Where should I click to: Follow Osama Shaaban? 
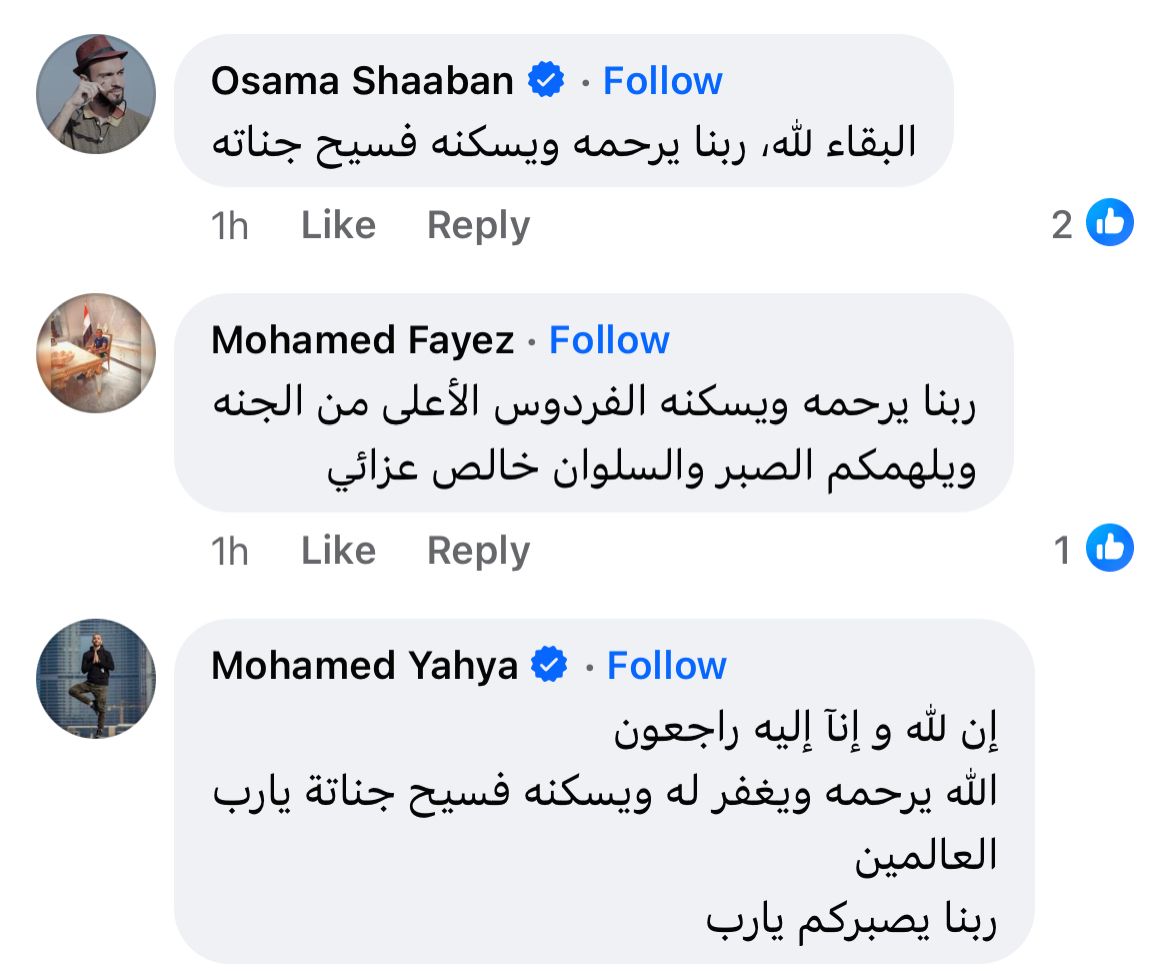[x=662, y=81]
